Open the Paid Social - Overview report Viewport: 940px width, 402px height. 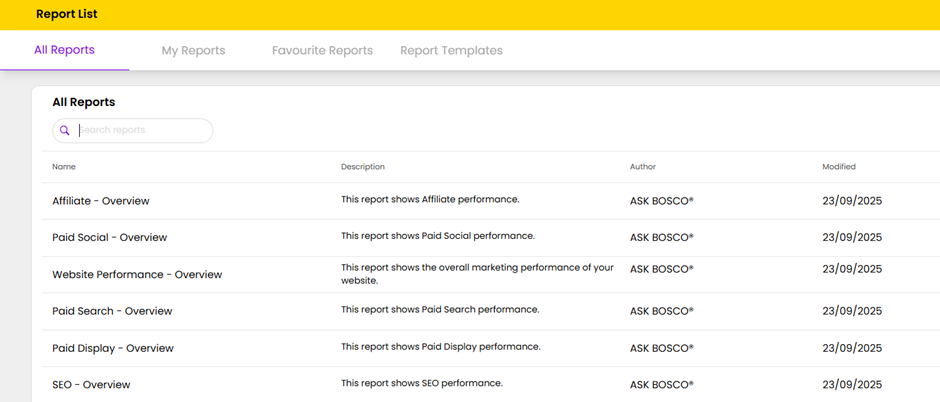109,238
